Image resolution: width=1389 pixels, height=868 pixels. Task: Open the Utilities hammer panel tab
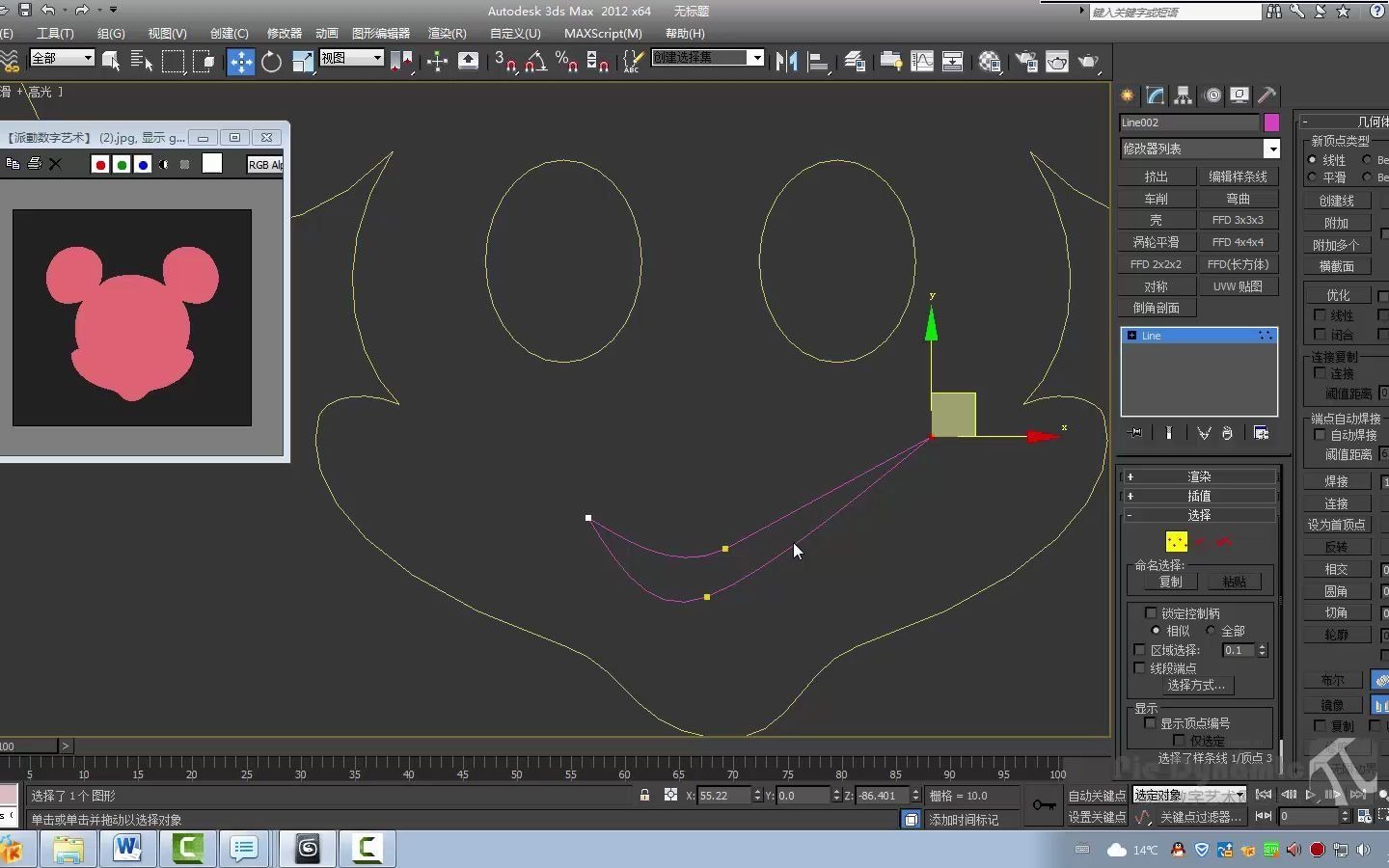coord(1266,95)
